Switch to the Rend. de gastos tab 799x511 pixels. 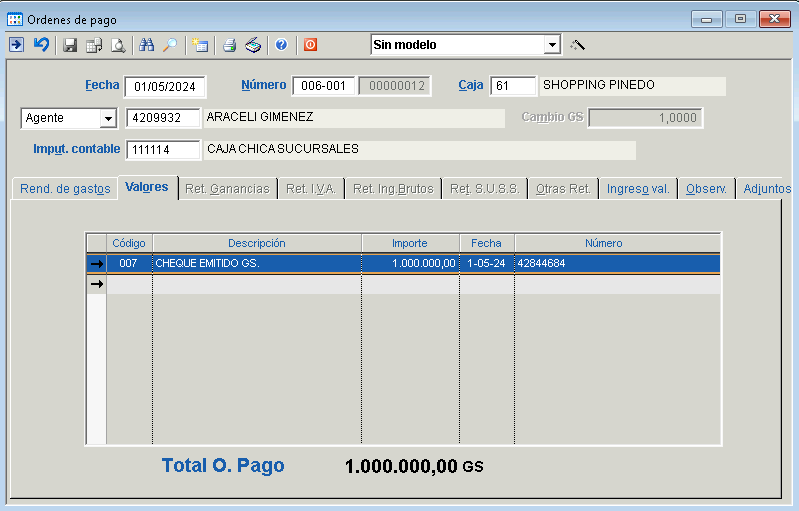[65, 189]
